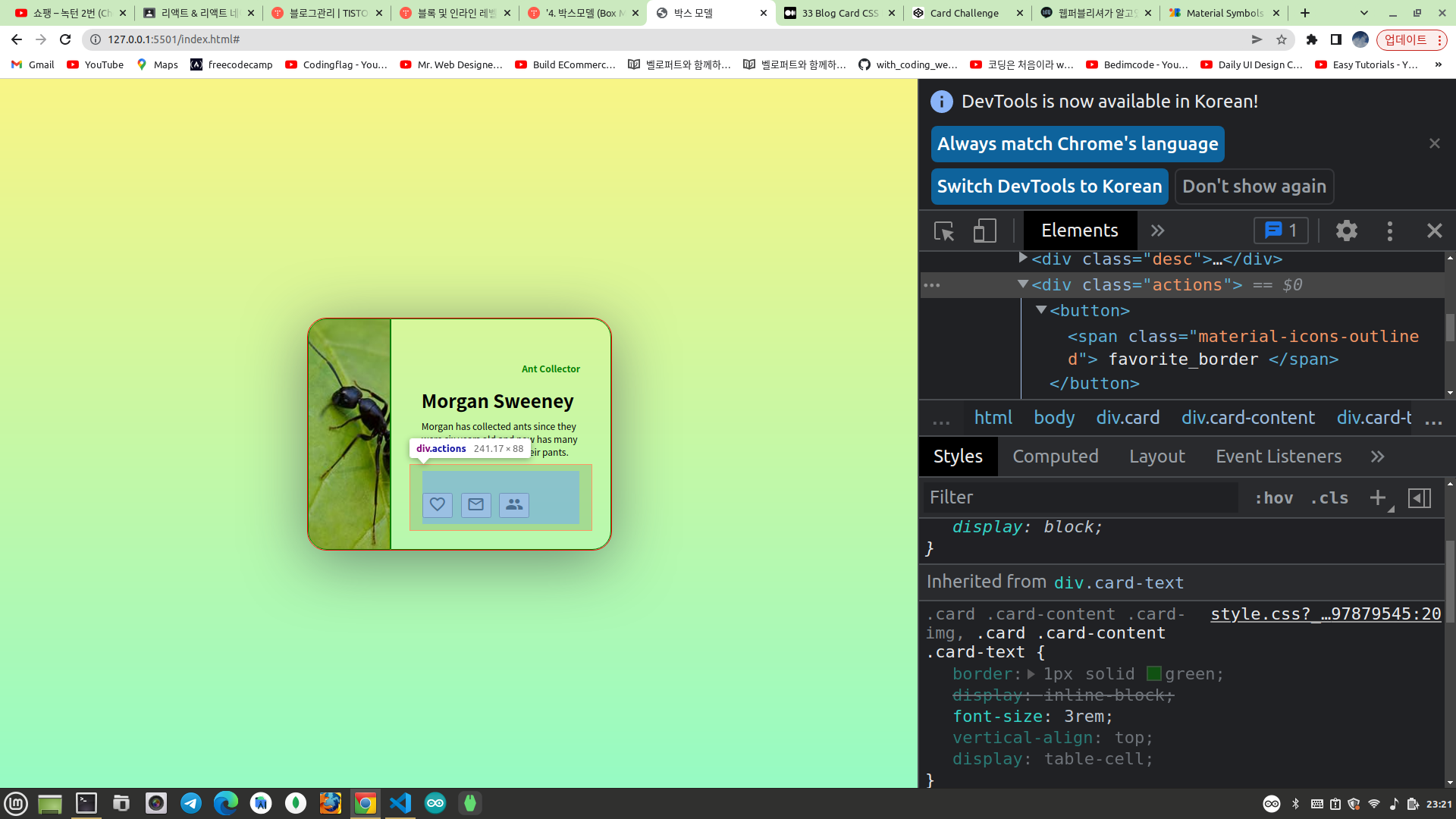Open the Event Listeners tab
Viewport: 1456px width, 819px height.
1278,457
